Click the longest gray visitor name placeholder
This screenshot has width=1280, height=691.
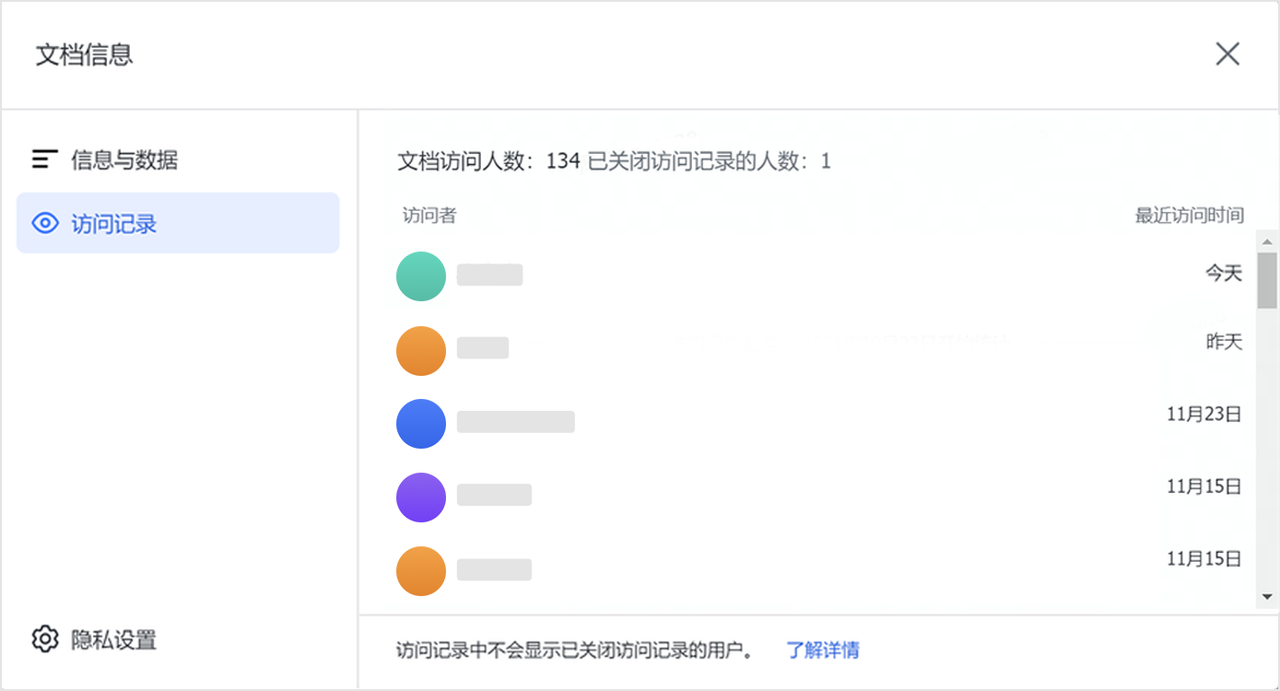[x=515, y=422]
